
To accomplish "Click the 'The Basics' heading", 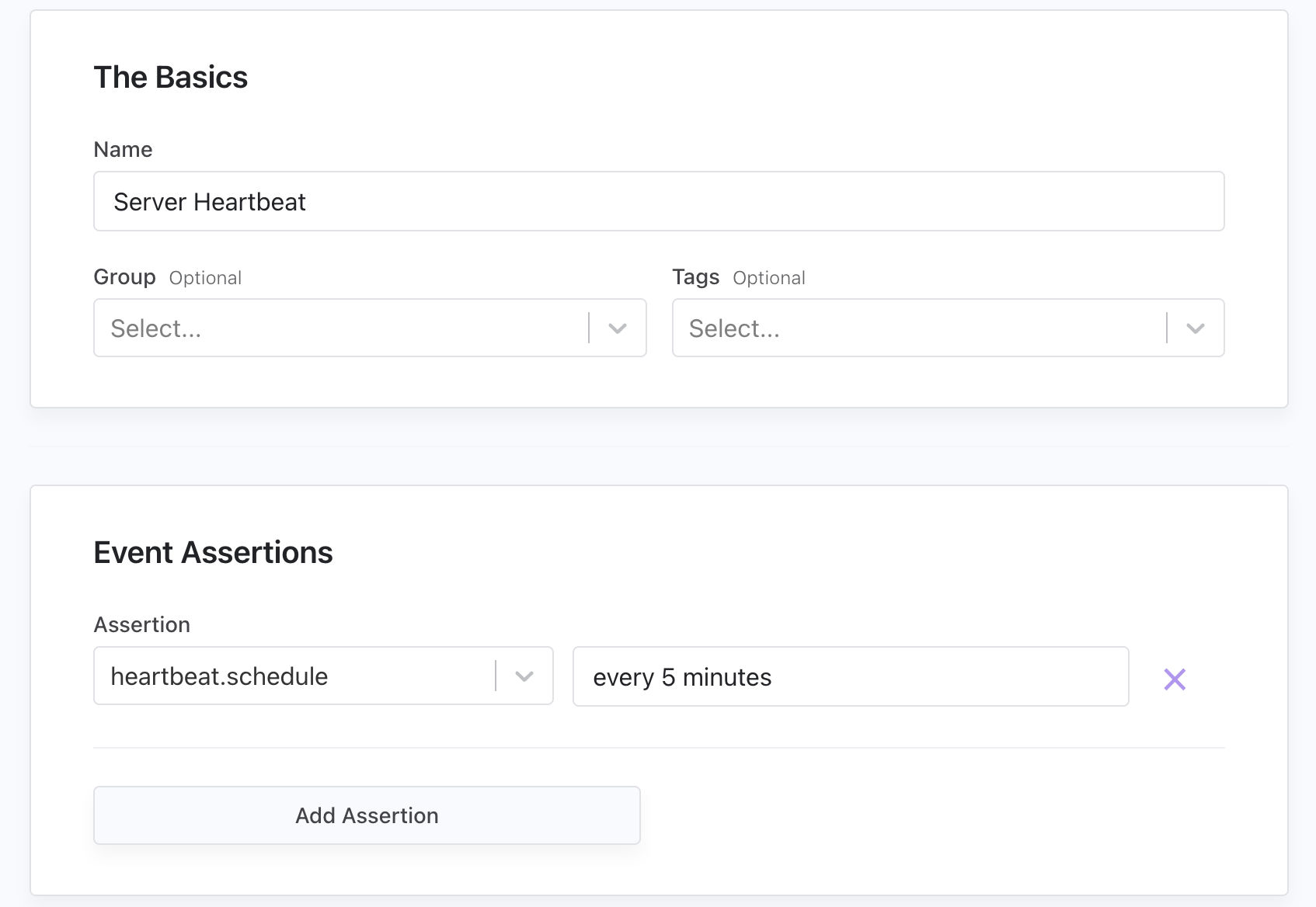I will pyautogui.click(x=171, y=78).
